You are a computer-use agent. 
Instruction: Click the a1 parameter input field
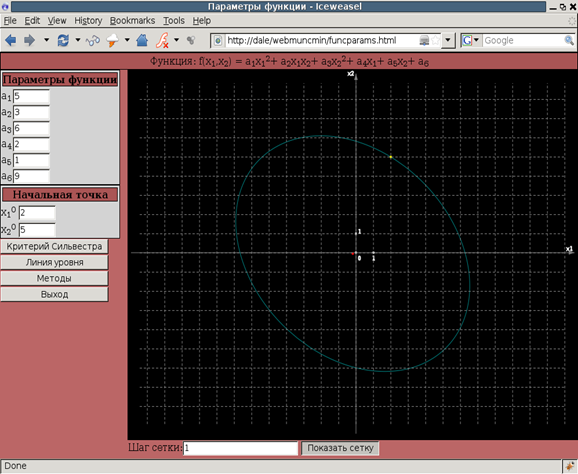point(31,96)
